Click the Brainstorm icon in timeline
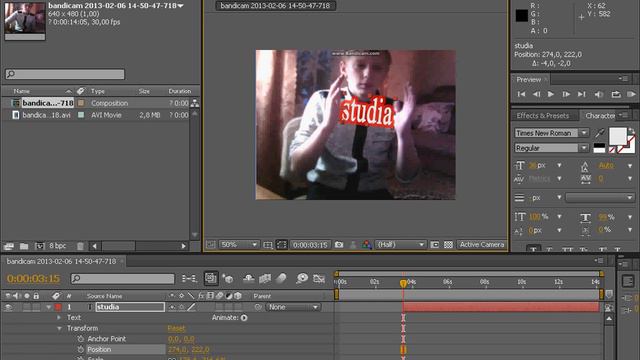The height and width of the screenshot is (360, 640). pyautogui.click(x=302, y=278)
